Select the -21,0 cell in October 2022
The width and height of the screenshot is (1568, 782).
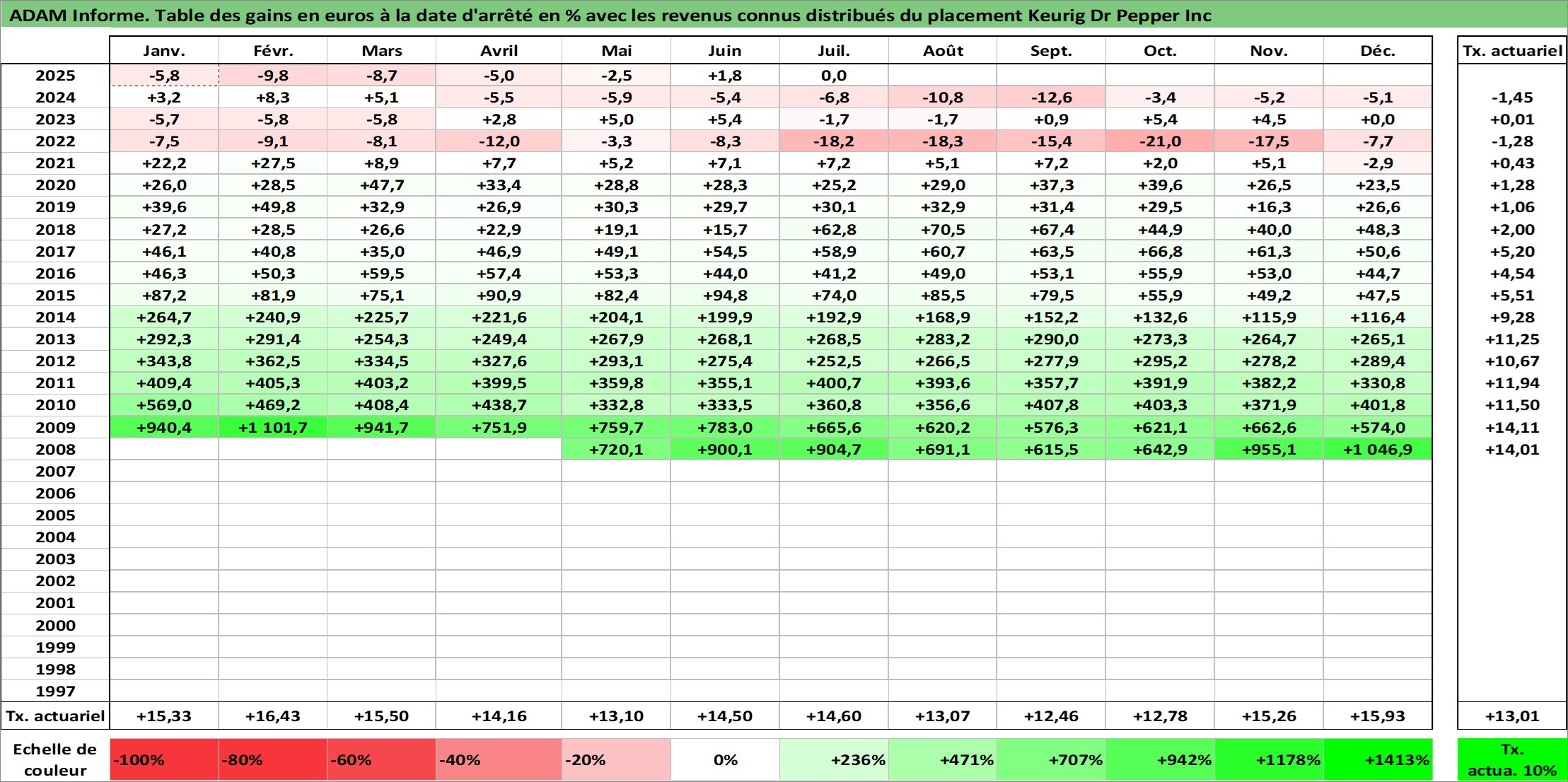(1160, 141)
